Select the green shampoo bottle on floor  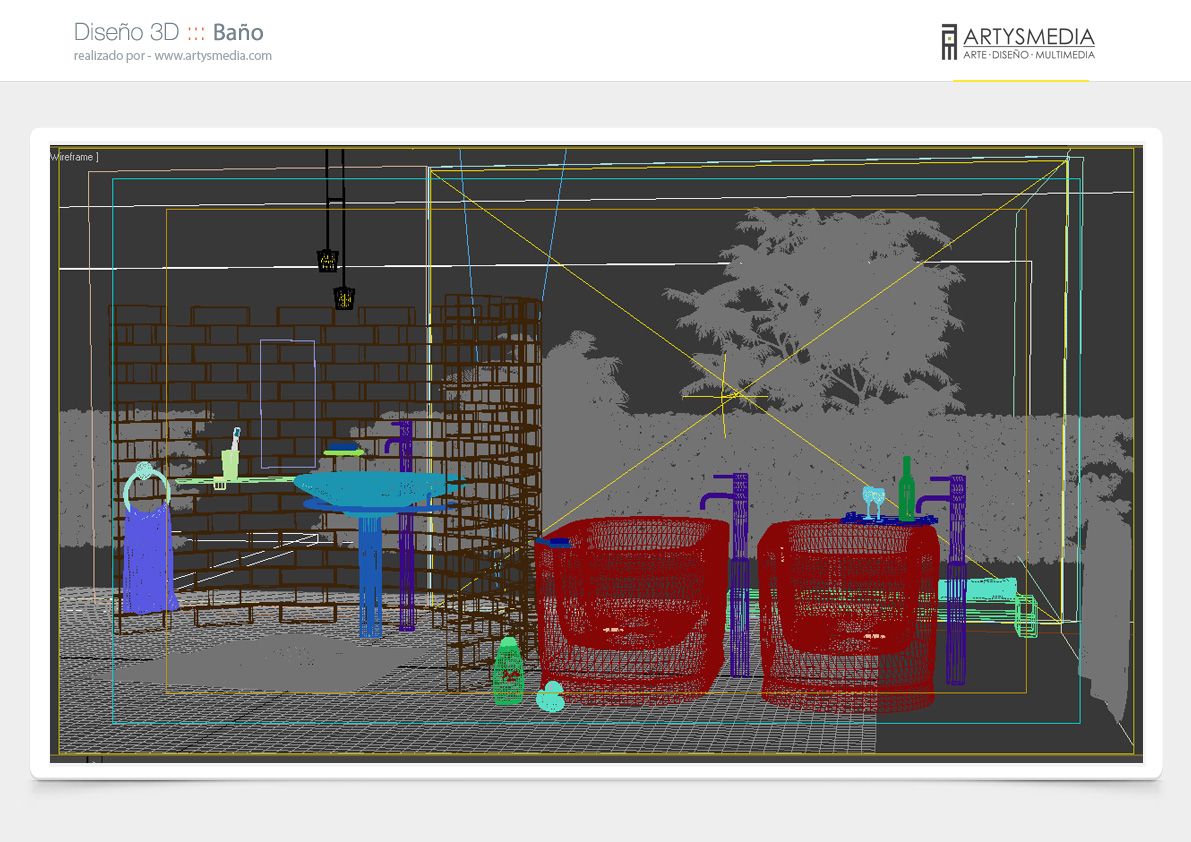(x=509, y=671)
